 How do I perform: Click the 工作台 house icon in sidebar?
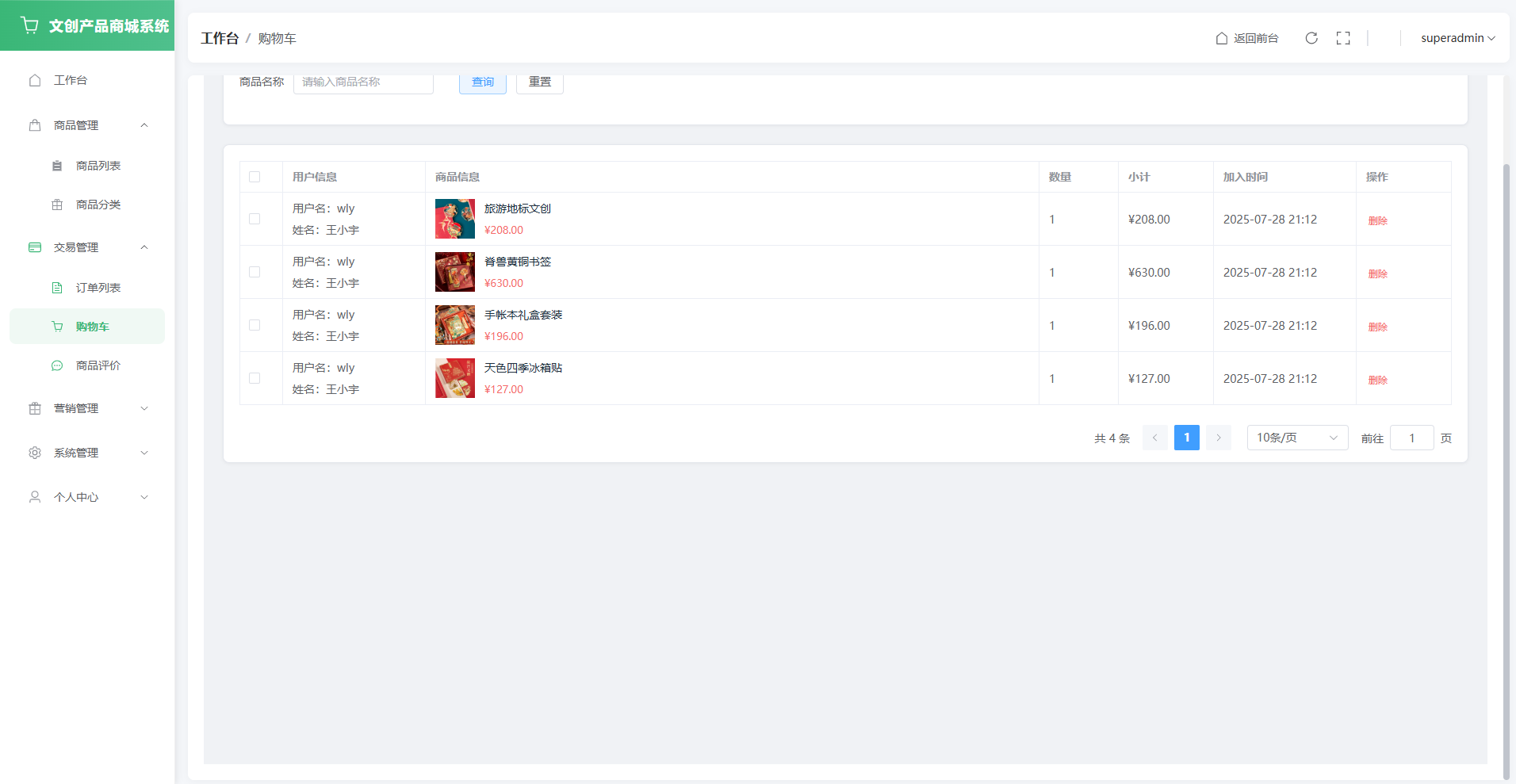point(35,80)
